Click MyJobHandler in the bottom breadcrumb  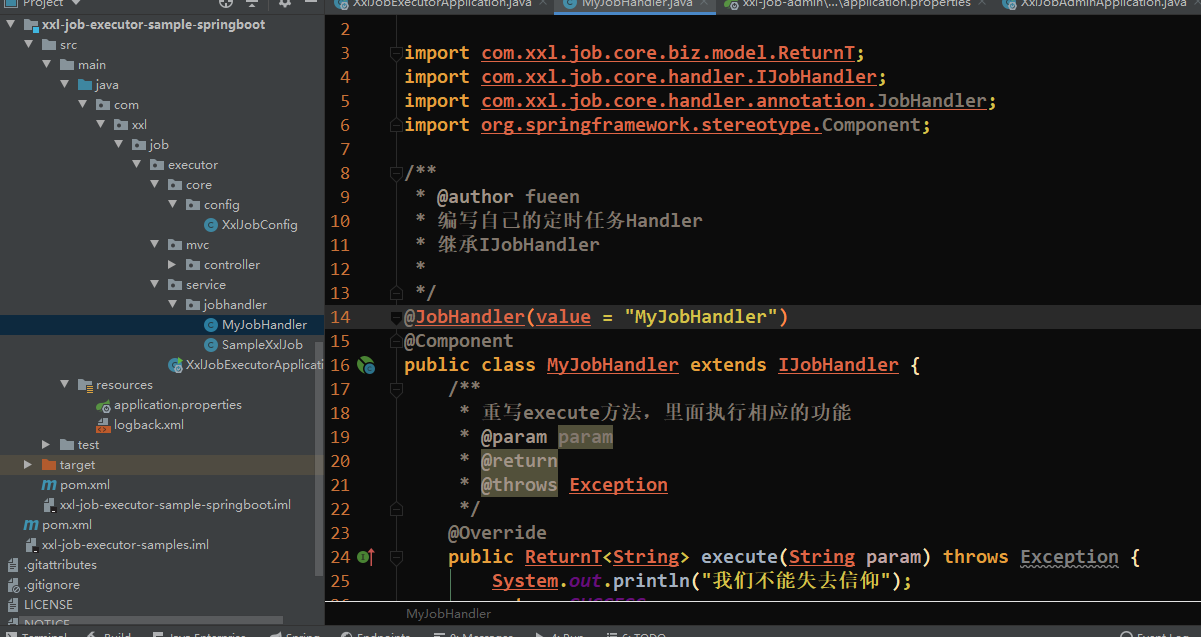(448, 613)
